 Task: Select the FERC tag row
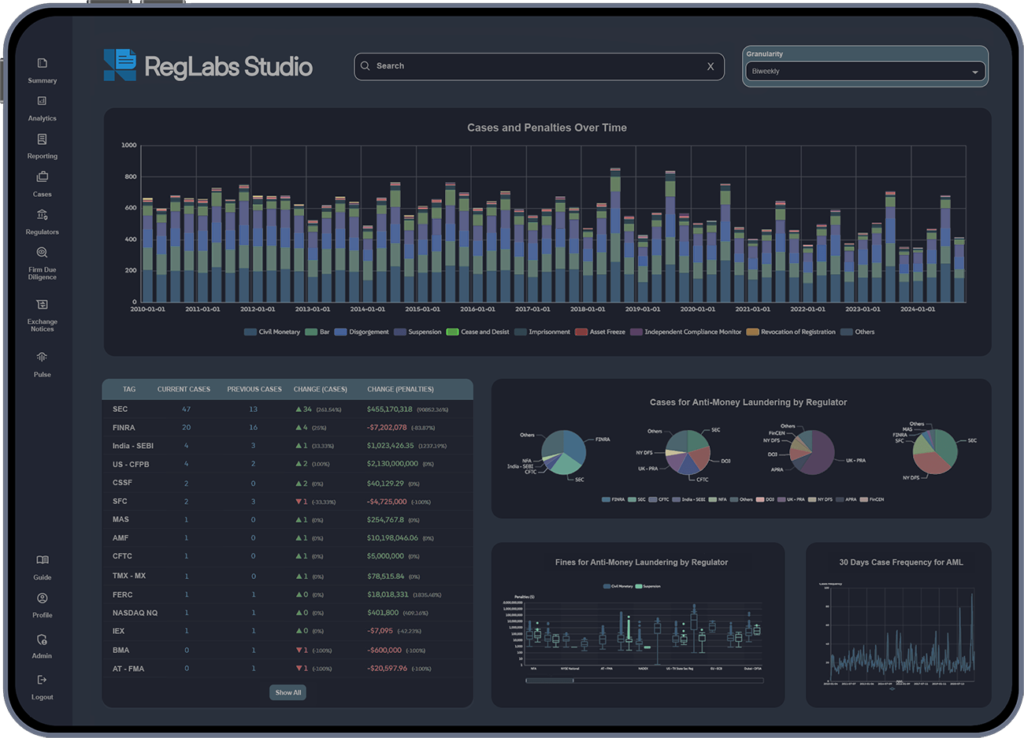[287, 594]
